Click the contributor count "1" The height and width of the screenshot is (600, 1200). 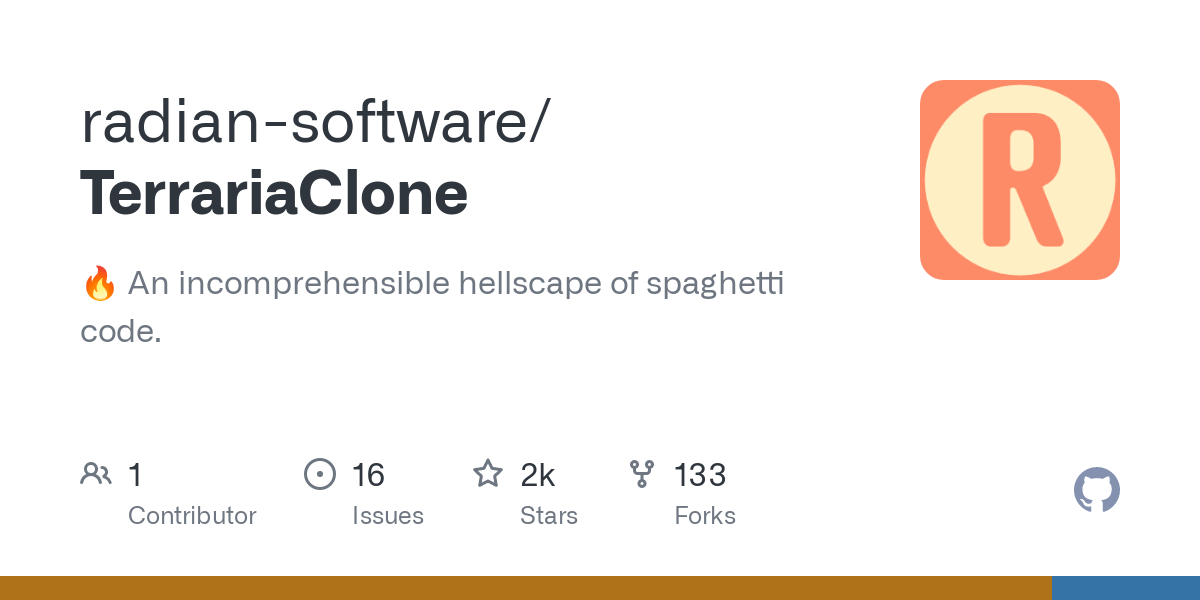click(135, 474)
